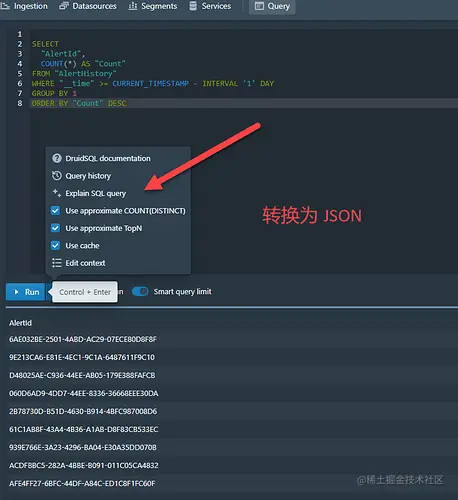Open the Datasources tab

(x=88, y=6)
